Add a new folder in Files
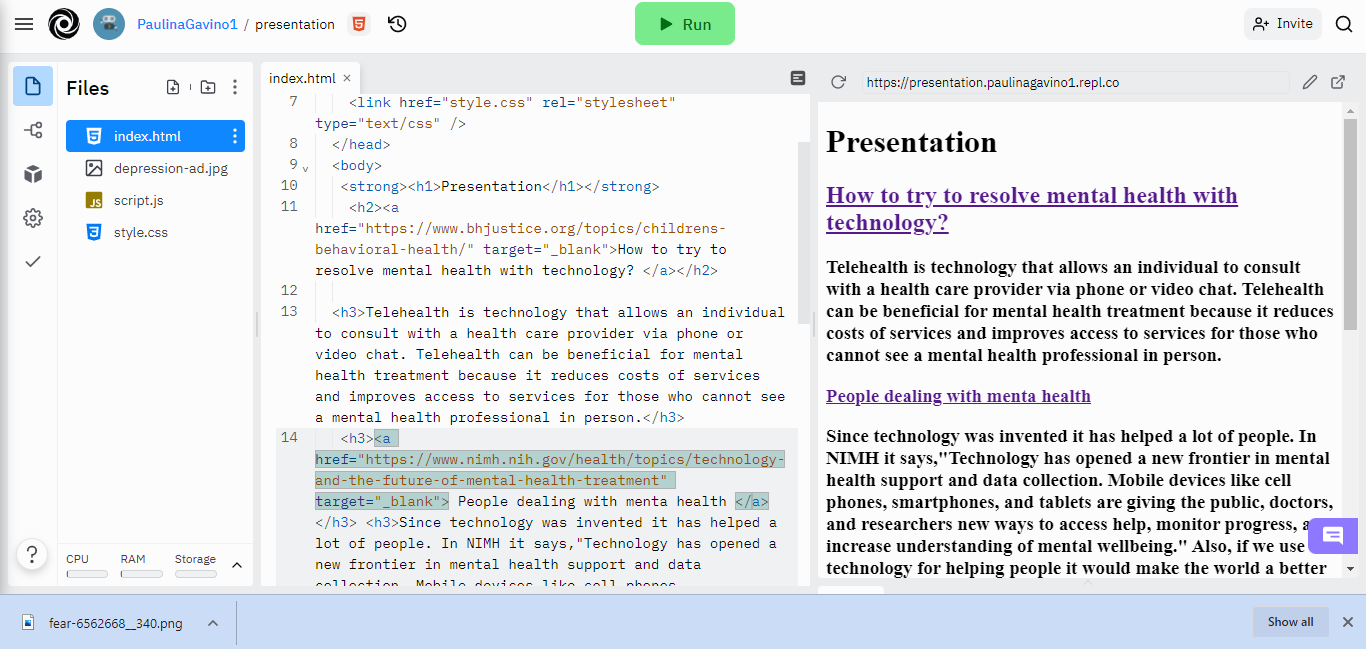The width and height of the screenshot is (1366, 649). (x=207, y=88)
